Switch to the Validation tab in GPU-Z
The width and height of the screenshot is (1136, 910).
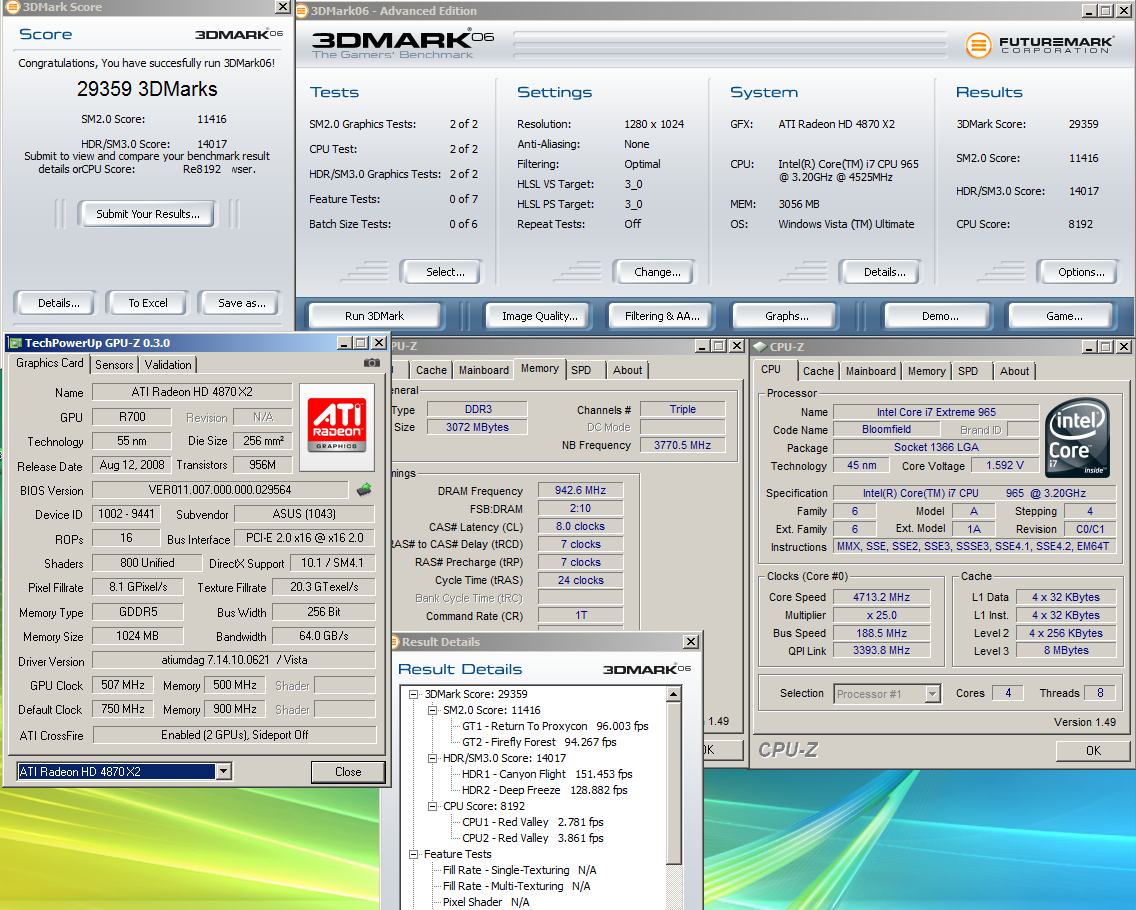coord(168,364)
